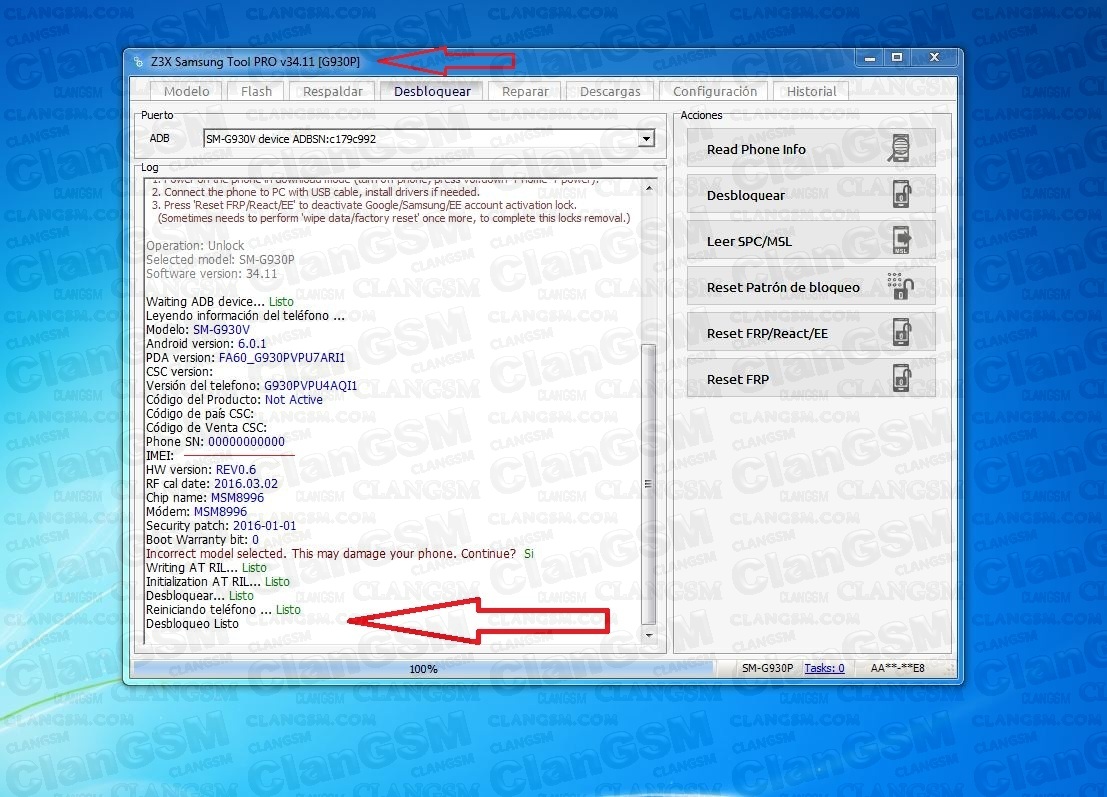Click the G930PVPU4AQI1 phone version value
Image resolution: width=1107 pixels, height=797 pixels.
[310, 385]
